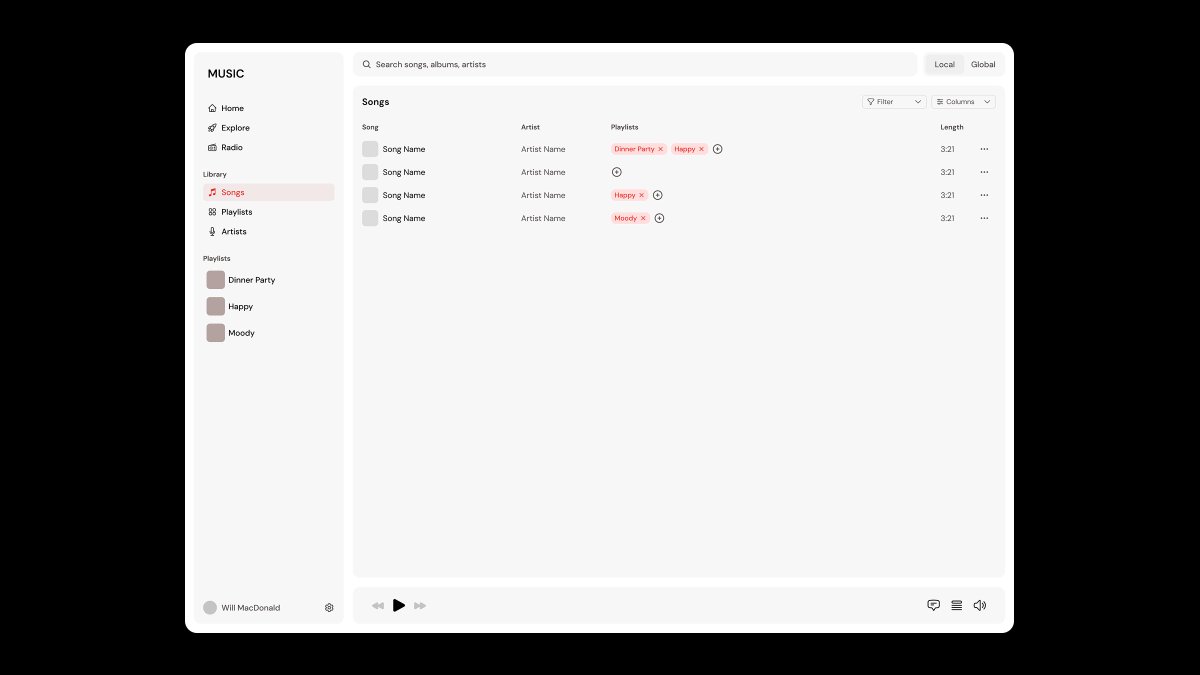Remove Dinner Party tag from first song
The width and height of the screenshot is (1200, 675).
[661, 149]
